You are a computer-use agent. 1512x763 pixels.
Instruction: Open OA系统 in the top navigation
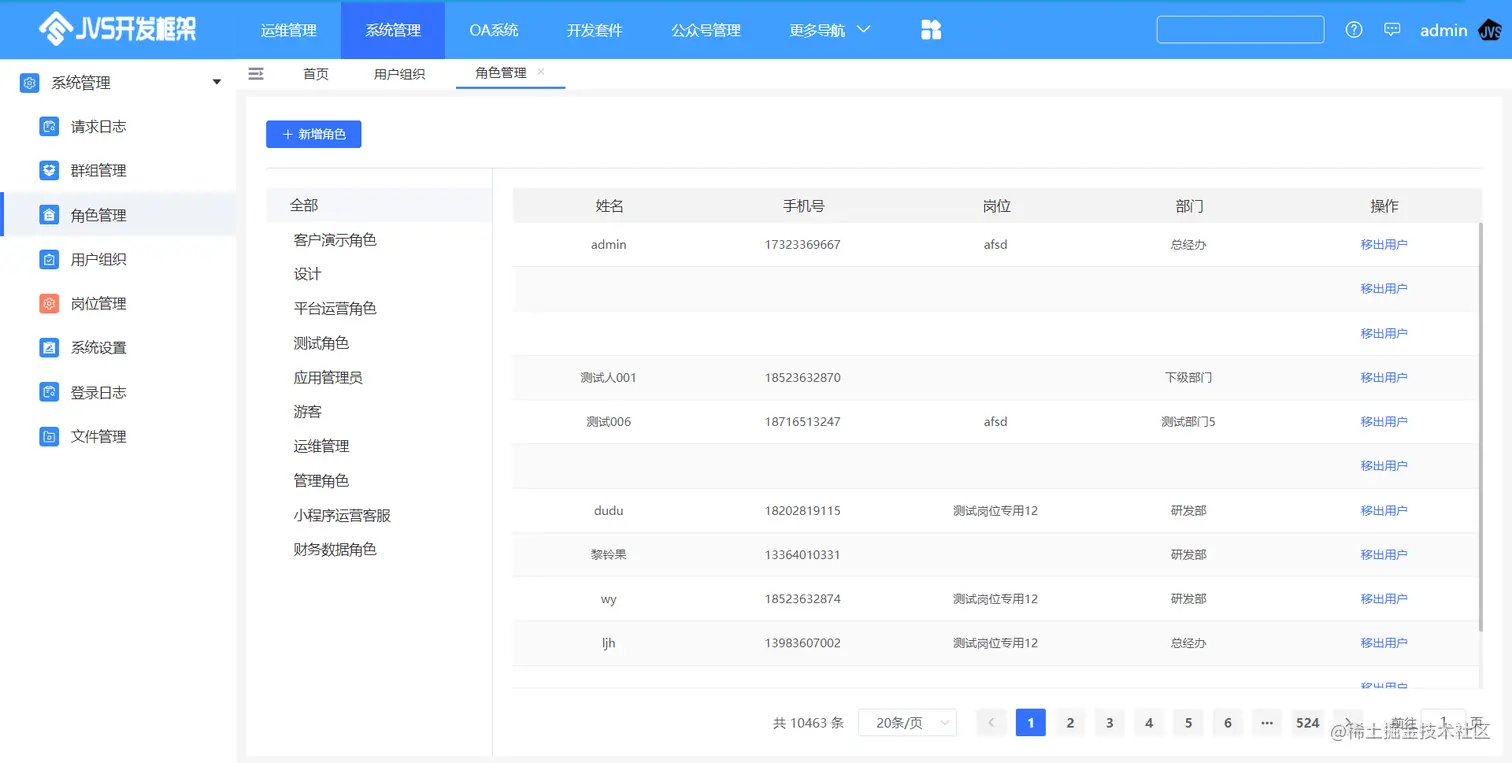tap(494, 30)
